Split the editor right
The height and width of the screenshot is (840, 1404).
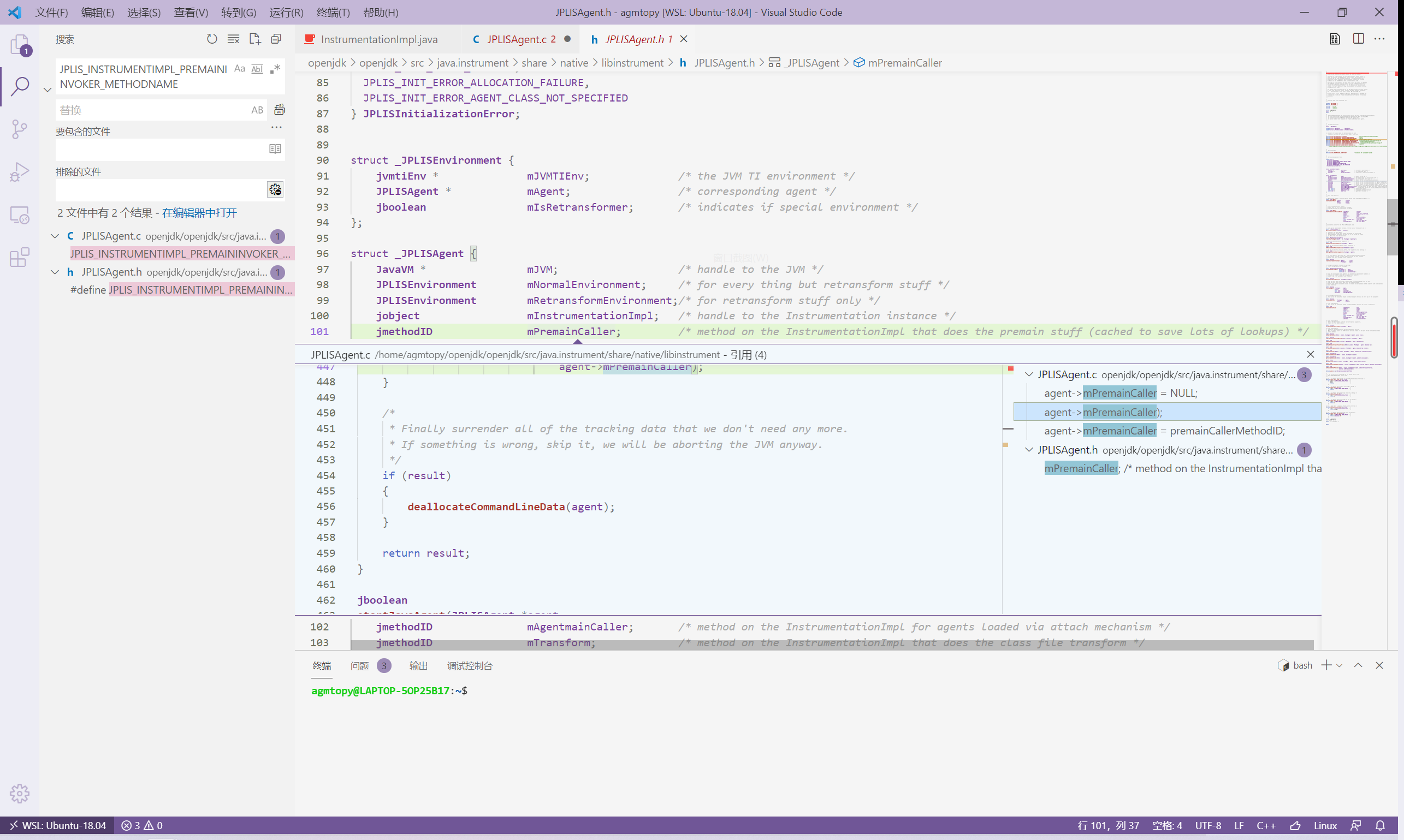pos(1358,39)
